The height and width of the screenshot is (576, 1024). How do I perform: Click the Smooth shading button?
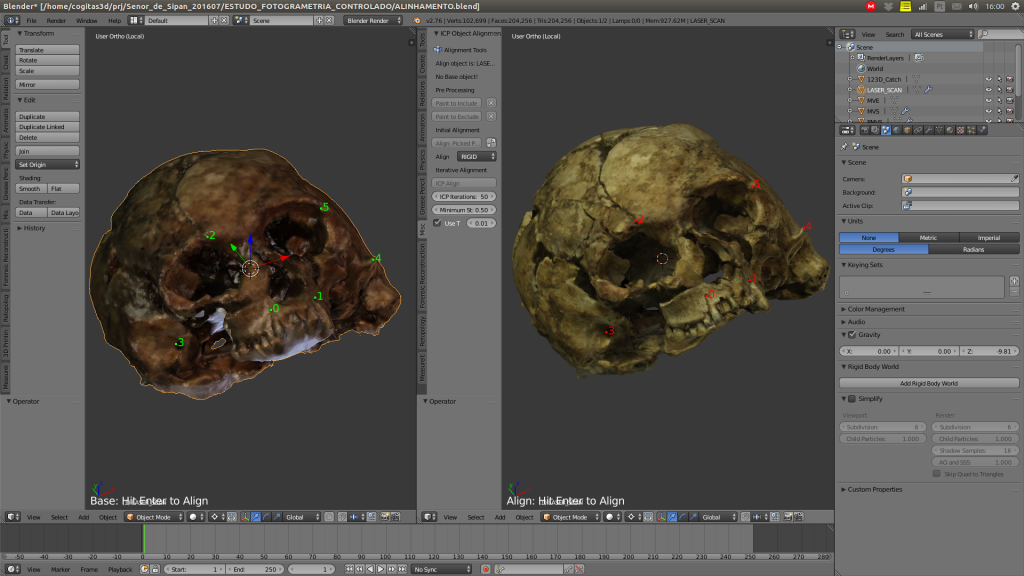31,189
